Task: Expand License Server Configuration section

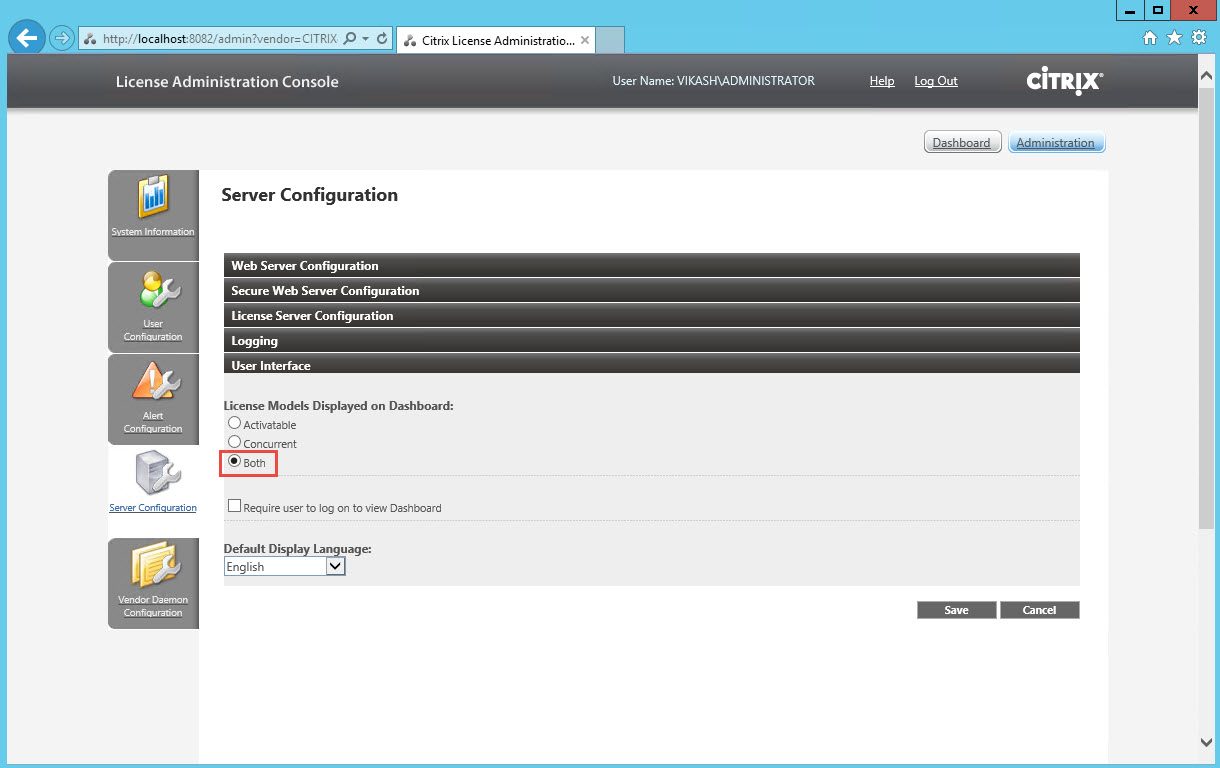Action: click(x=652, y=315)
